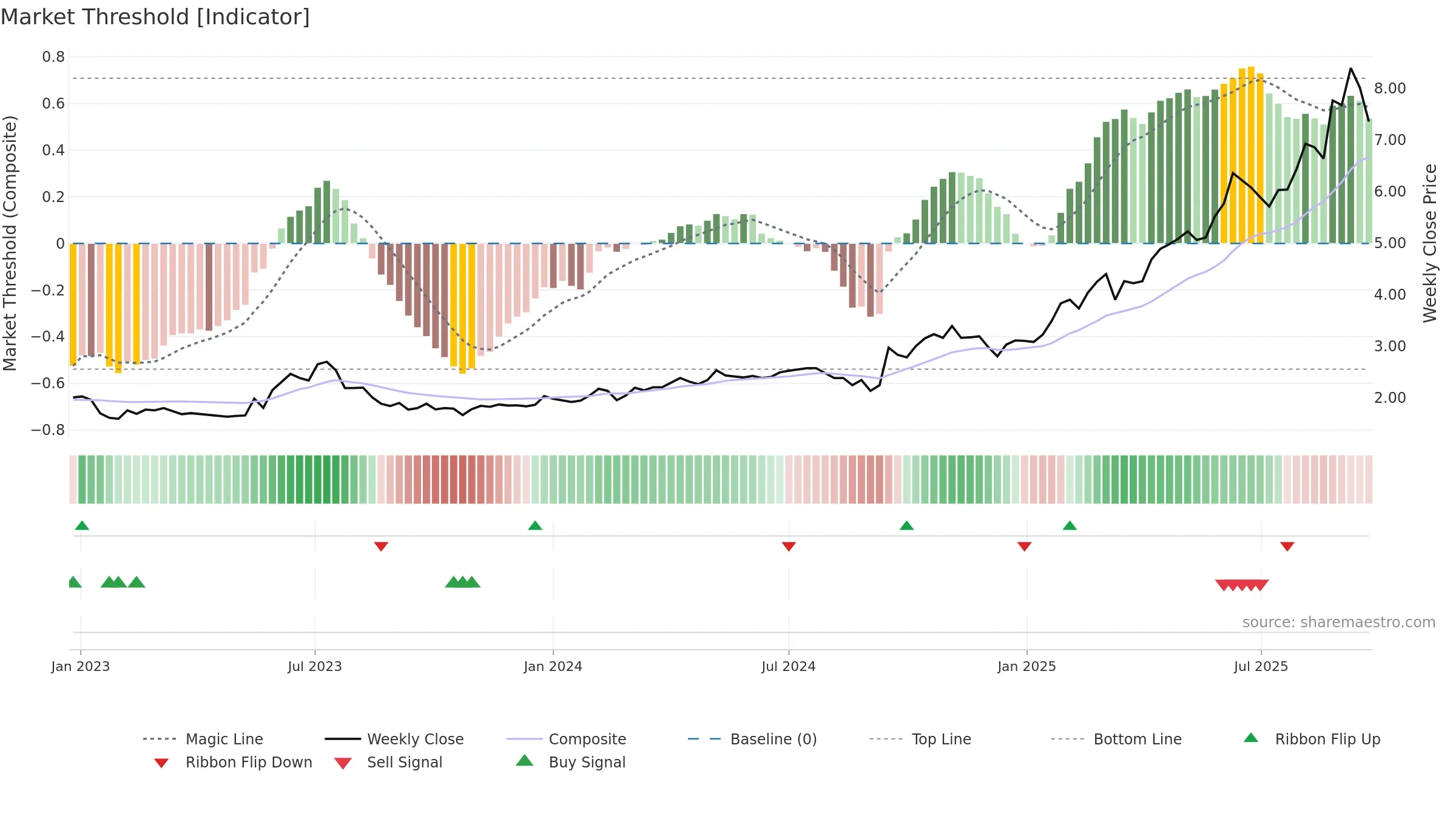Screen dimensions: 1456x819
Task: Click the Ribbon Flip Up marker before Jan 2024
Action: [x=535, y=525]
